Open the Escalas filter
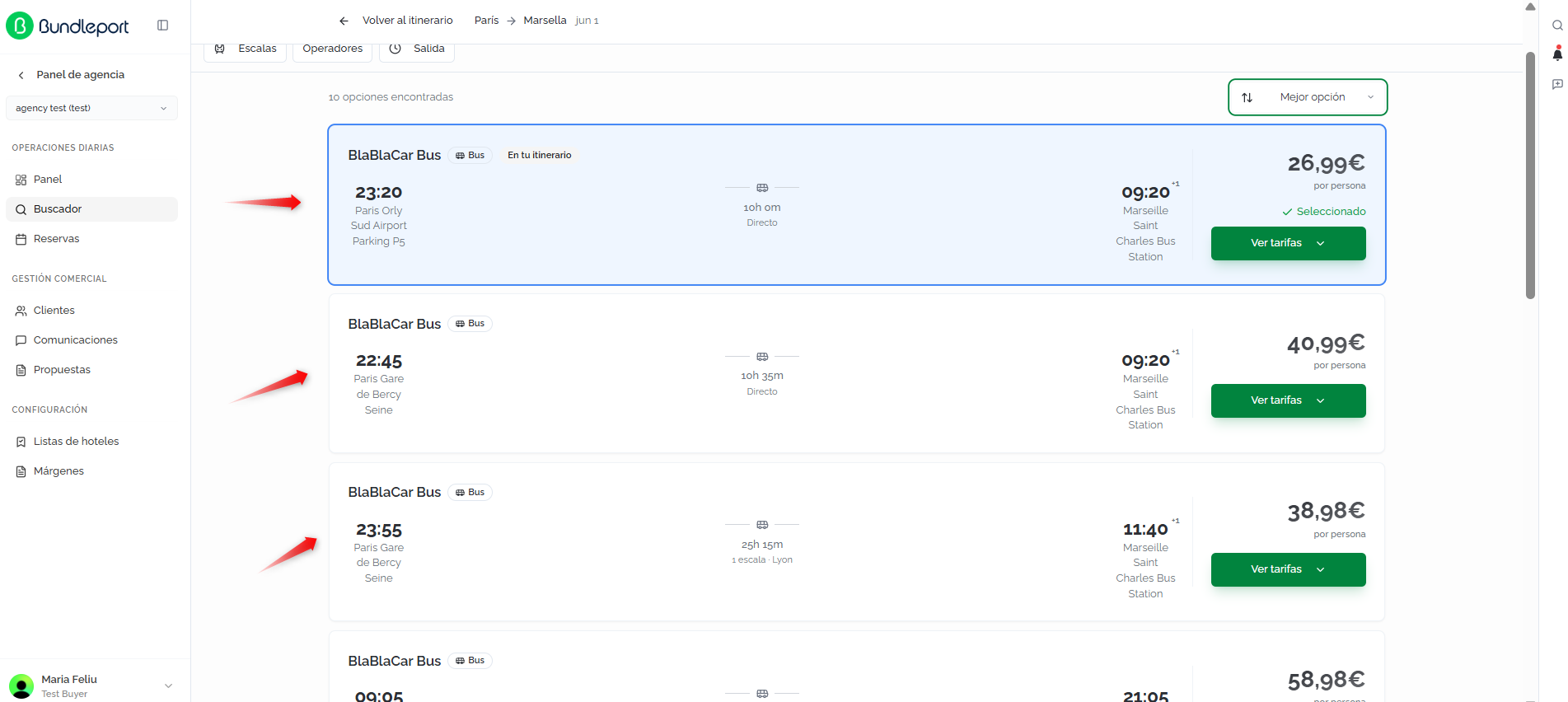 tap(246, 49)
